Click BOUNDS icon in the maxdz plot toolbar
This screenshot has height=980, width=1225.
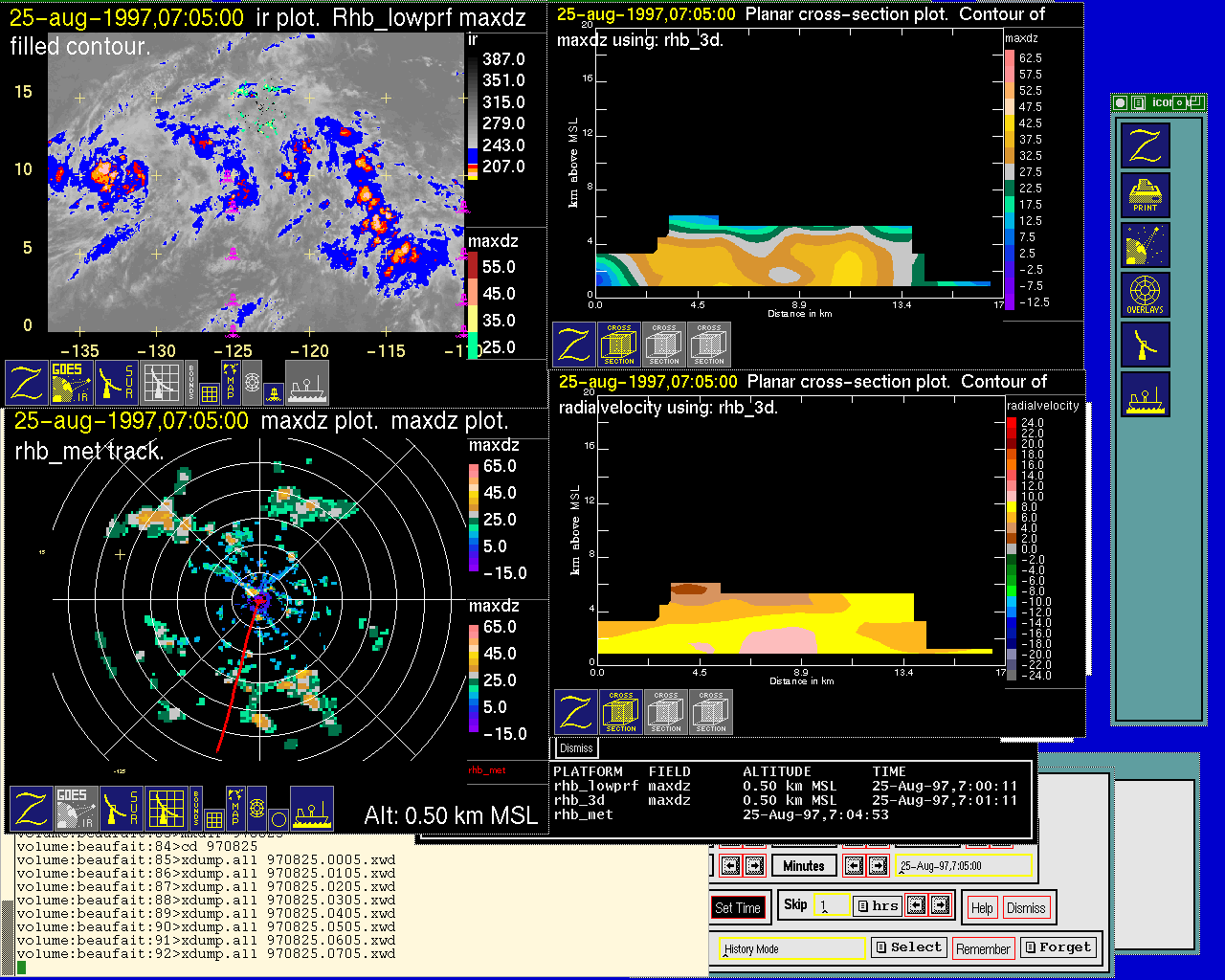pos(196,809)
